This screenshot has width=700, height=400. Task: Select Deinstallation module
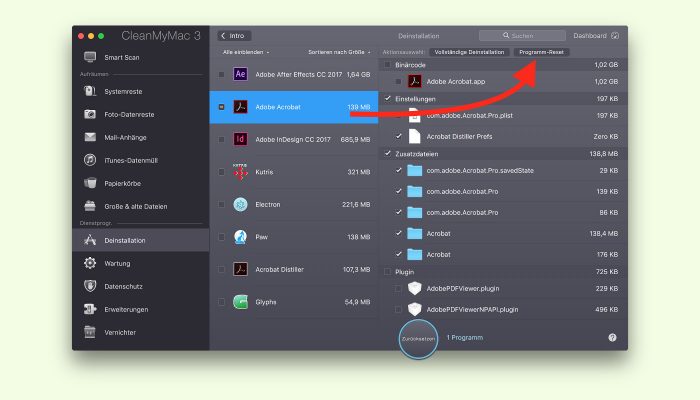pyautogui.click(x=141, y=240)
